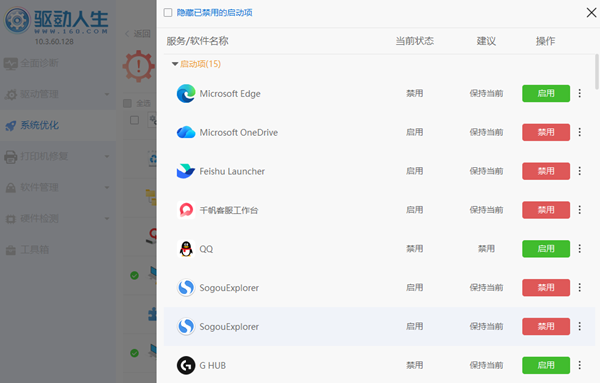Disable 千帆客服工作台 startup with 禁用
This screenshot has height=383, width=600.
pos(546,210)
